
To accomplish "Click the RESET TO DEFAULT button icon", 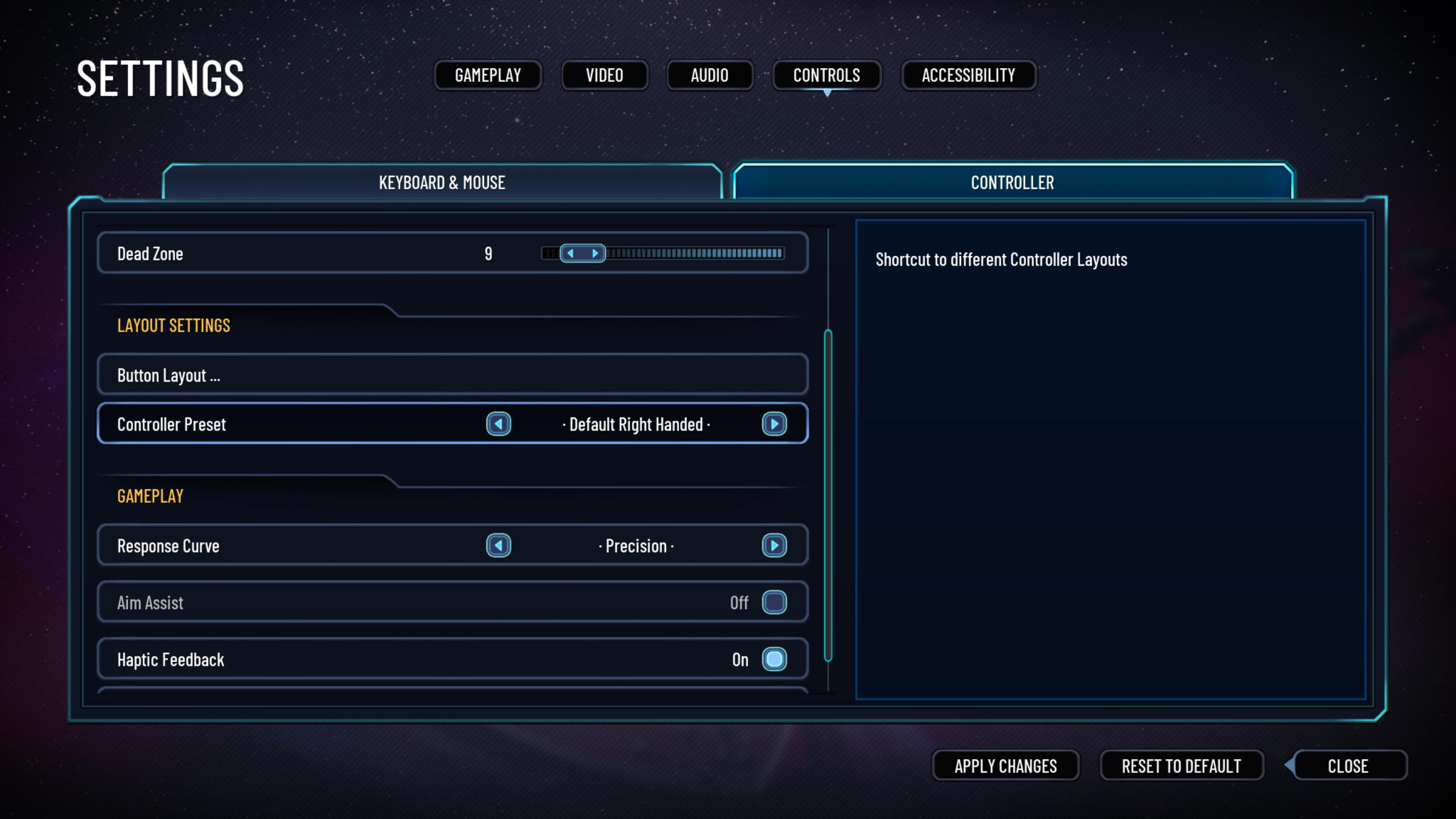I will (1180, 765).
